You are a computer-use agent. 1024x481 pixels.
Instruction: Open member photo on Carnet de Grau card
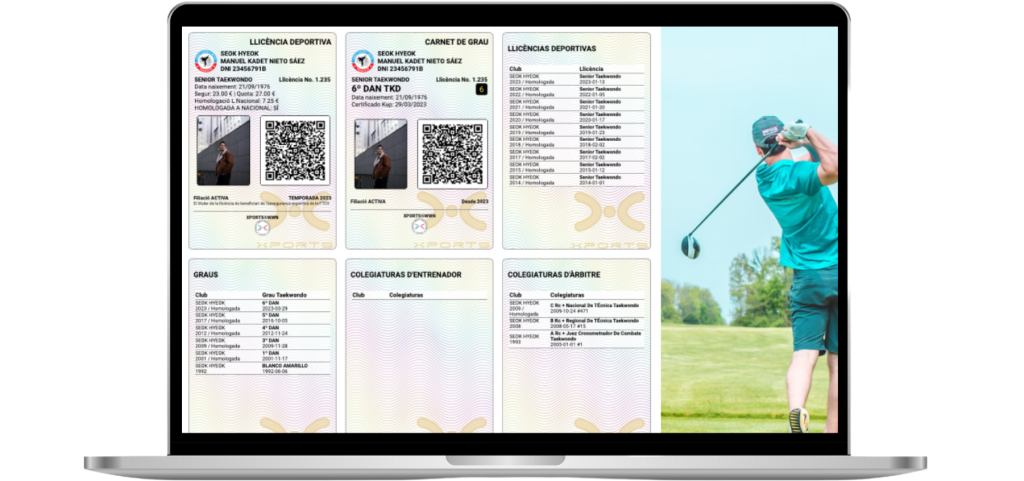point(380,153)
